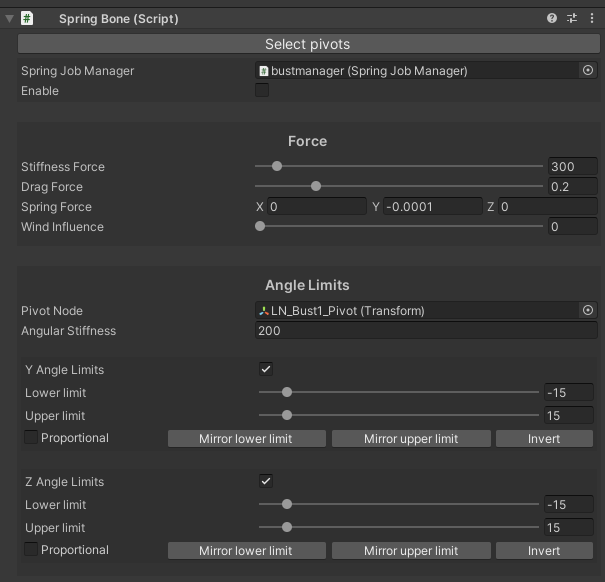Collapse the Spring Bone component foldout

(10, 19)
